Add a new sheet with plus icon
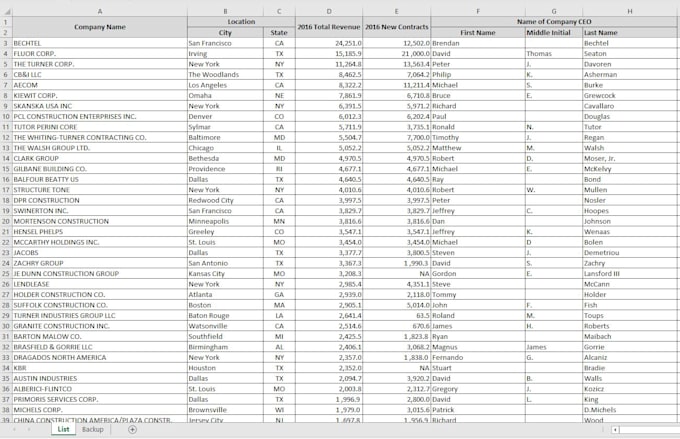Viewport: 680px width, 439px height. point(132,429)
